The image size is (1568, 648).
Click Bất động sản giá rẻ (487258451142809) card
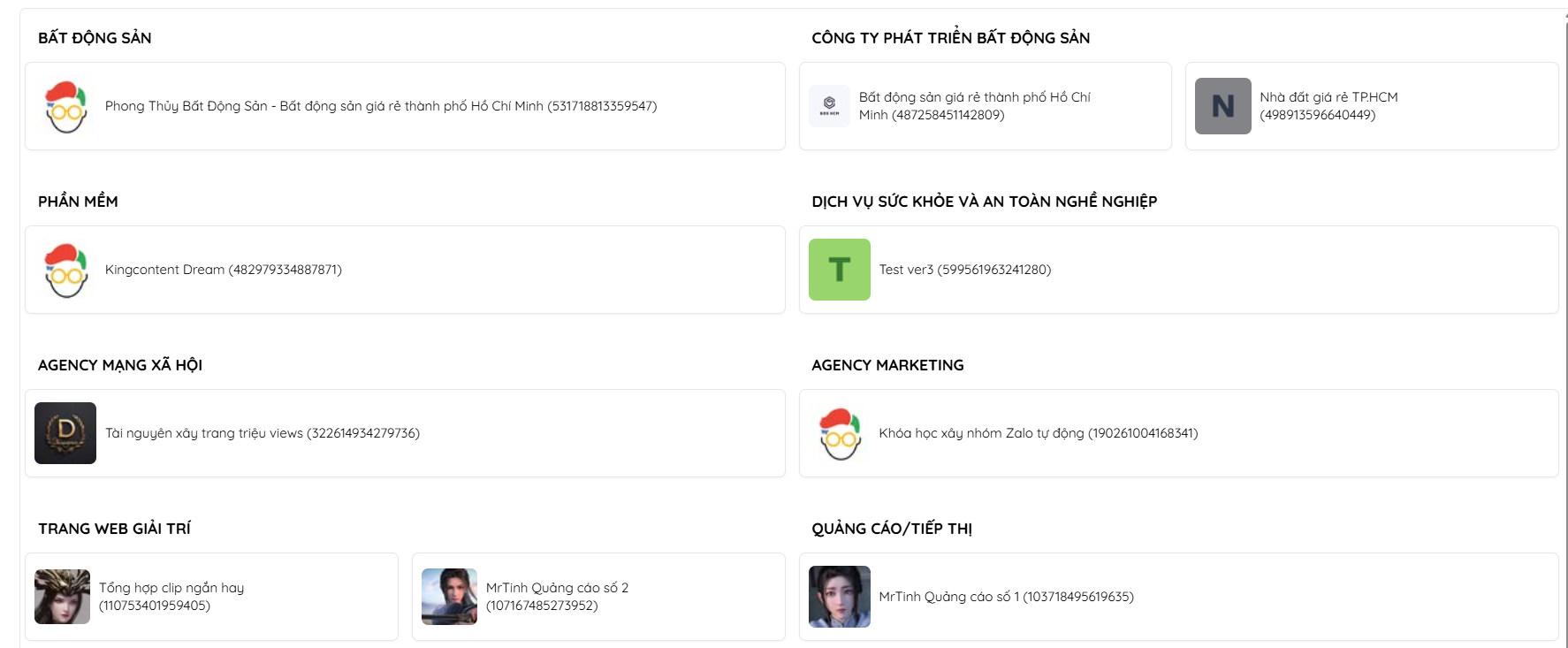click(974, 106)
